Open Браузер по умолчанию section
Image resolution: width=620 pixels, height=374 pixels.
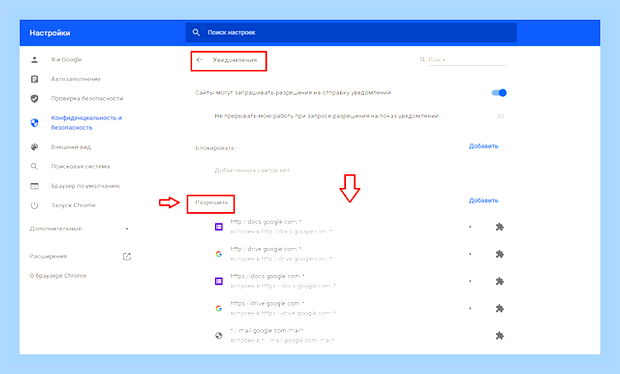point(85,186)
